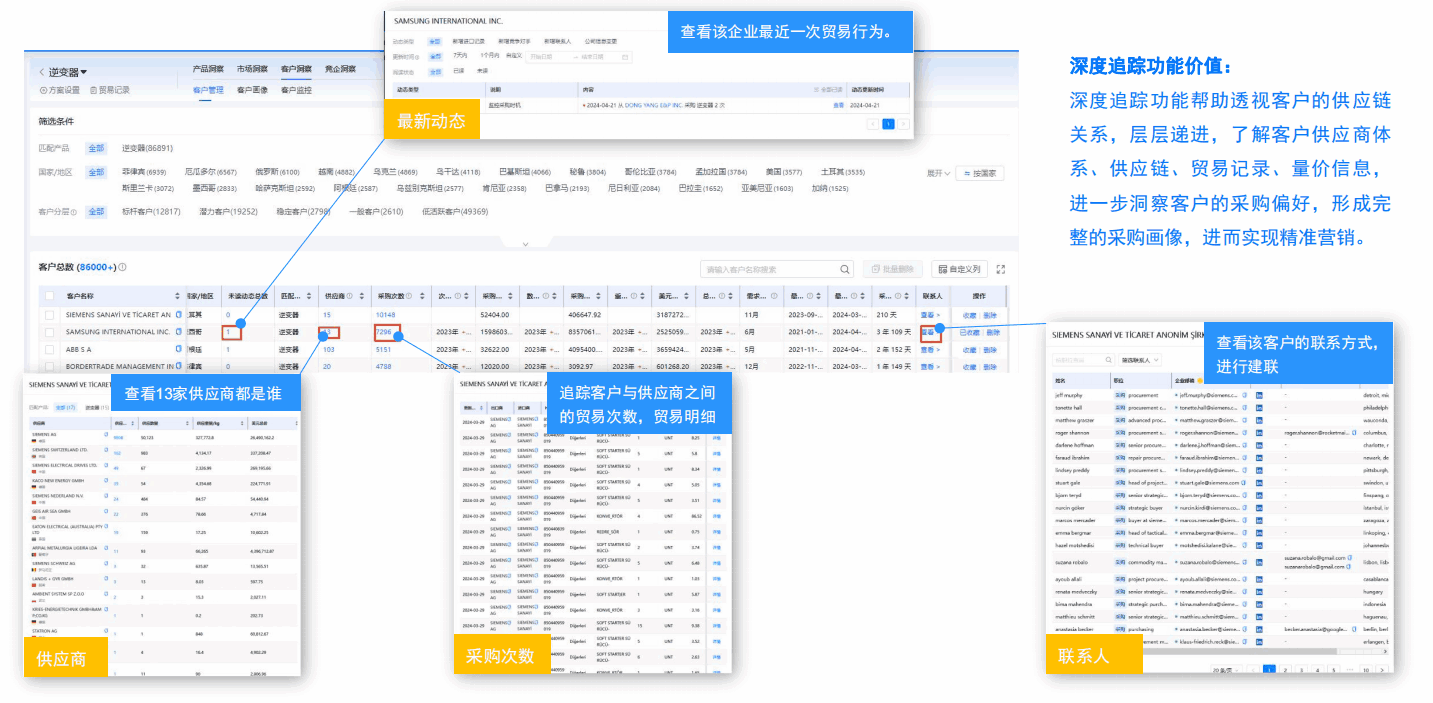The height and width of the screenshot is (703, 1433).
Task: Open the 逆变器 dropdown at top left
Action: tap(66, 70)
